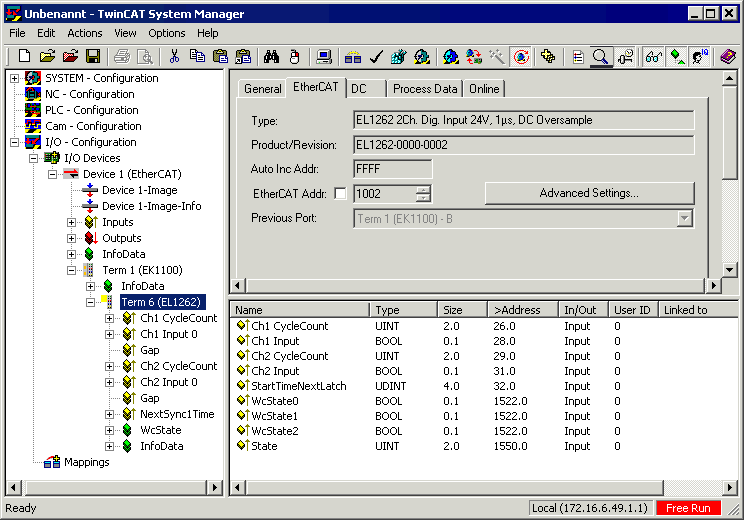Increment the EtherCAT Addr spinner up
This screenshot has width=744, height=520.
[x=423, y=189]
